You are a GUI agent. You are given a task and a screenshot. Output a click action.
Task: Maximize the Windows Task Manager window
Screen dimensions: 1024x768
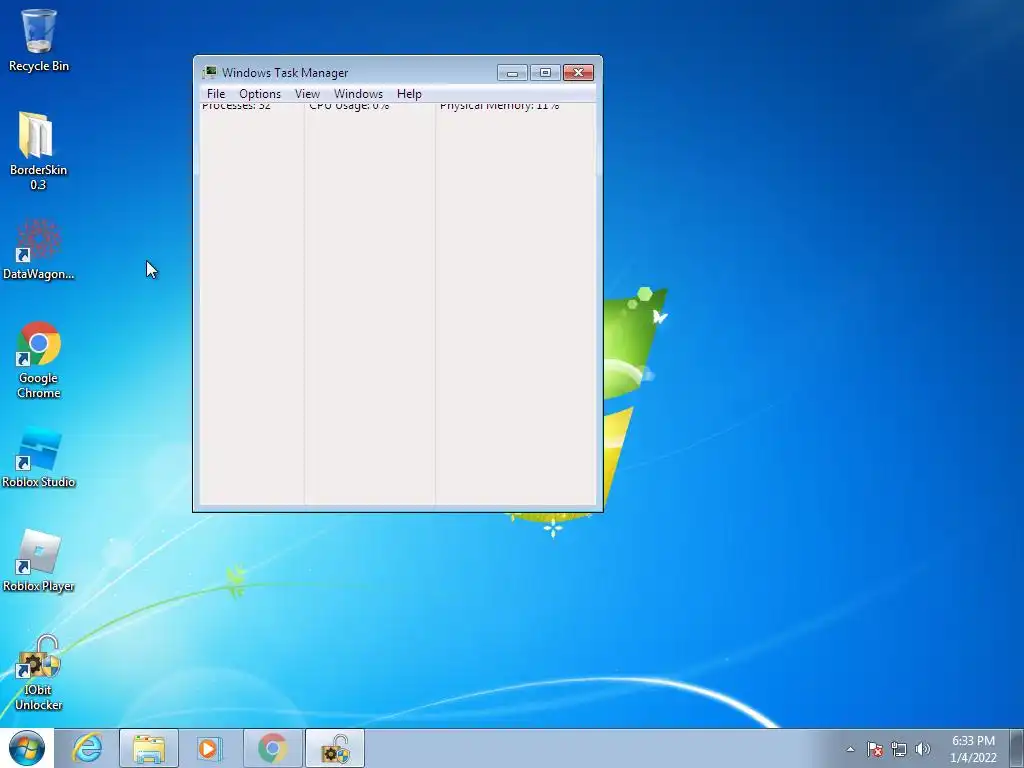545,72
